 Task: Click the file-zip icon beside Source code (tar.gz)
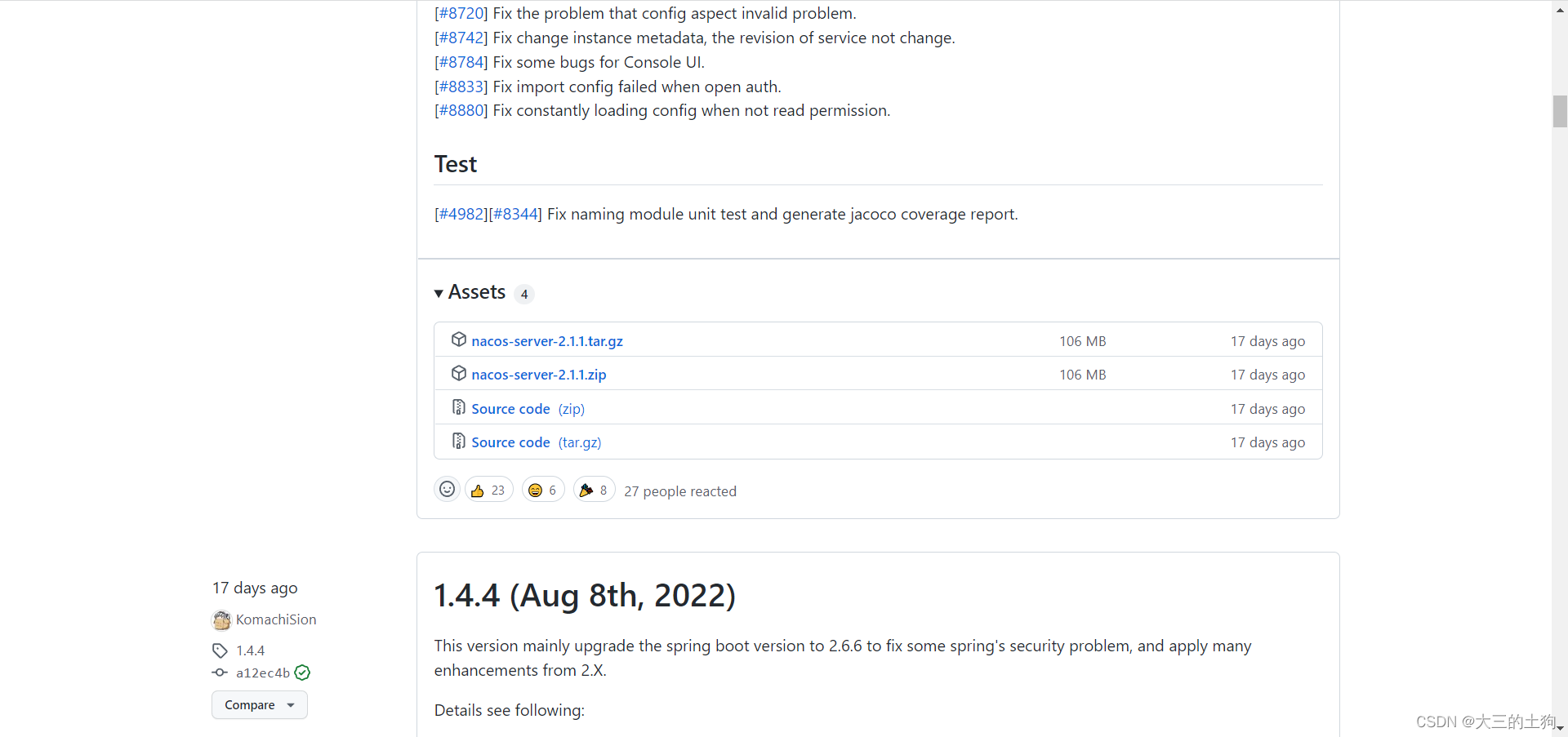(x=459, y=441)
